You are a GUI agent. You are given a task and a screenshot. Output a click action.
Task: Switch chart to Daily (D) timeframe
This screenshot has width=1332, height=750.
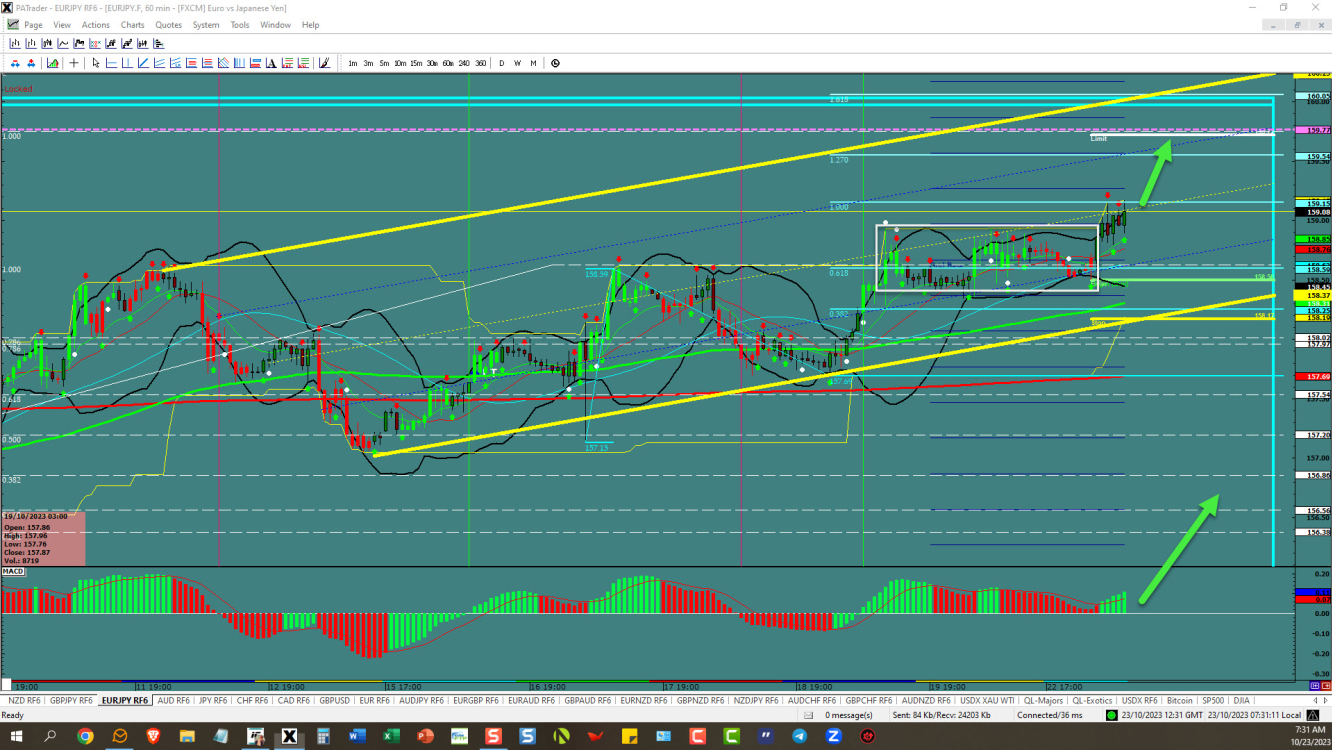pyautogui.click(x=502, y=63)
